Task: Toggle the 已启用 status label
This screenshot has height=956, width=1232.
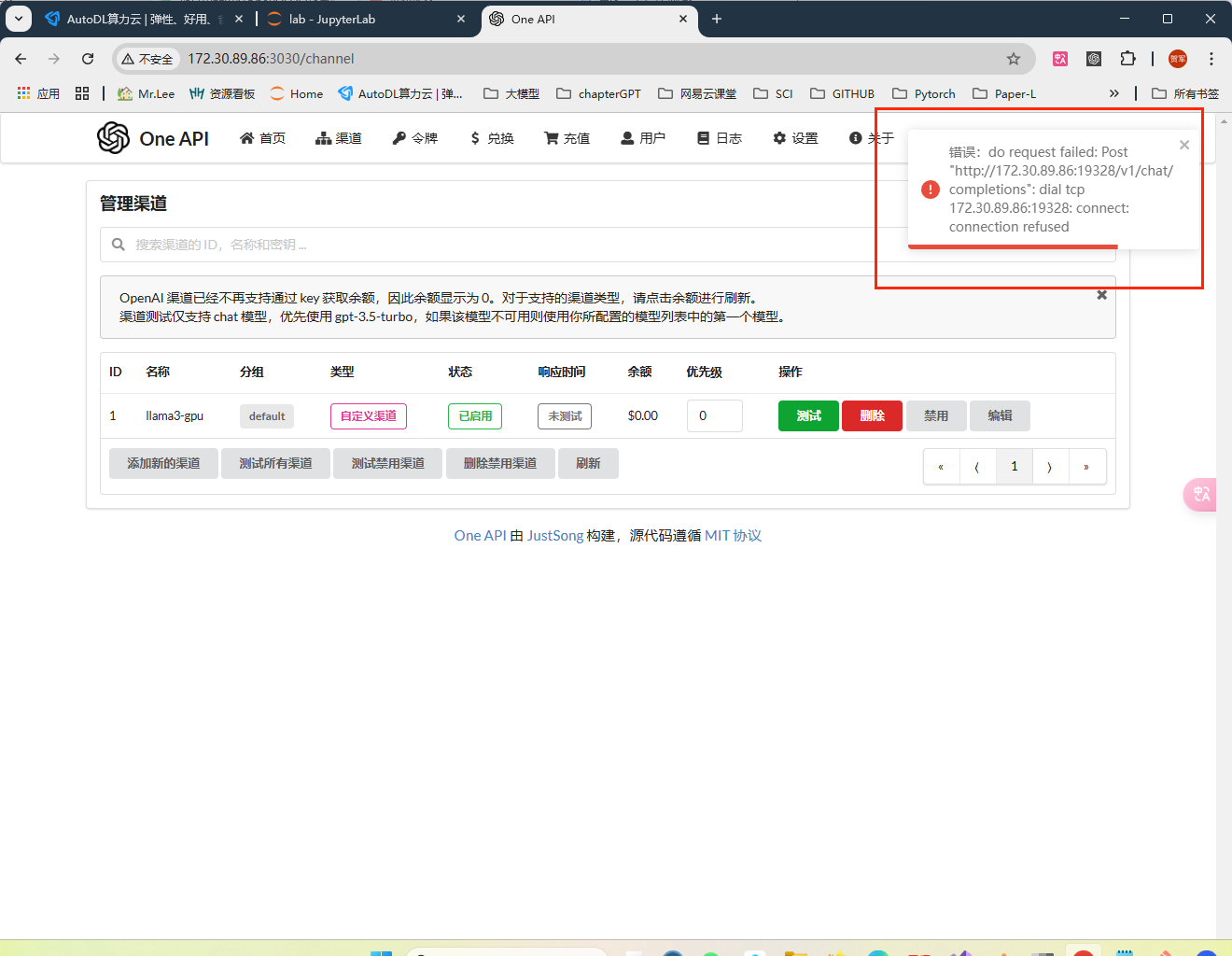Action: pos(475,416)
